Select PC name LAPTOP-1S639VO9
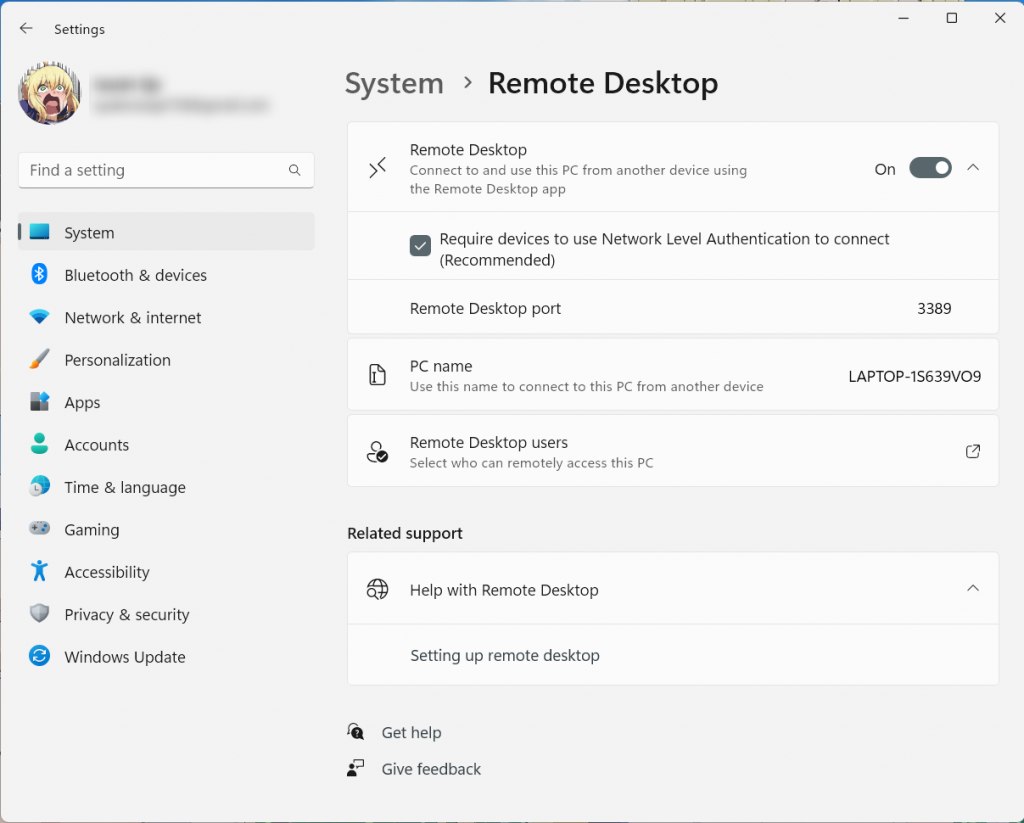Image resolution: width=1024 pixels, height=823 pixels. pos(914,376)
